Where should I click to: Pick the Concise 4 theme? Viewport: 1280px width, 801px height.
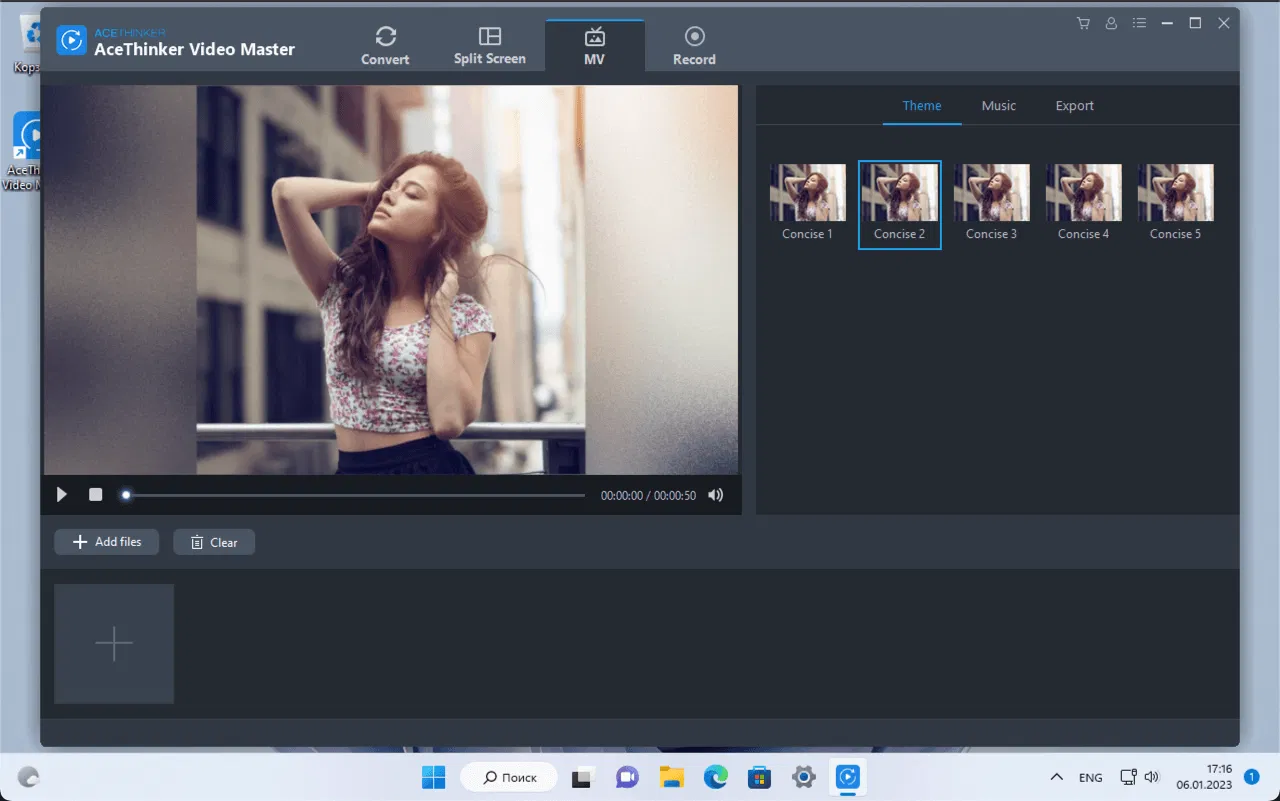1083,193
